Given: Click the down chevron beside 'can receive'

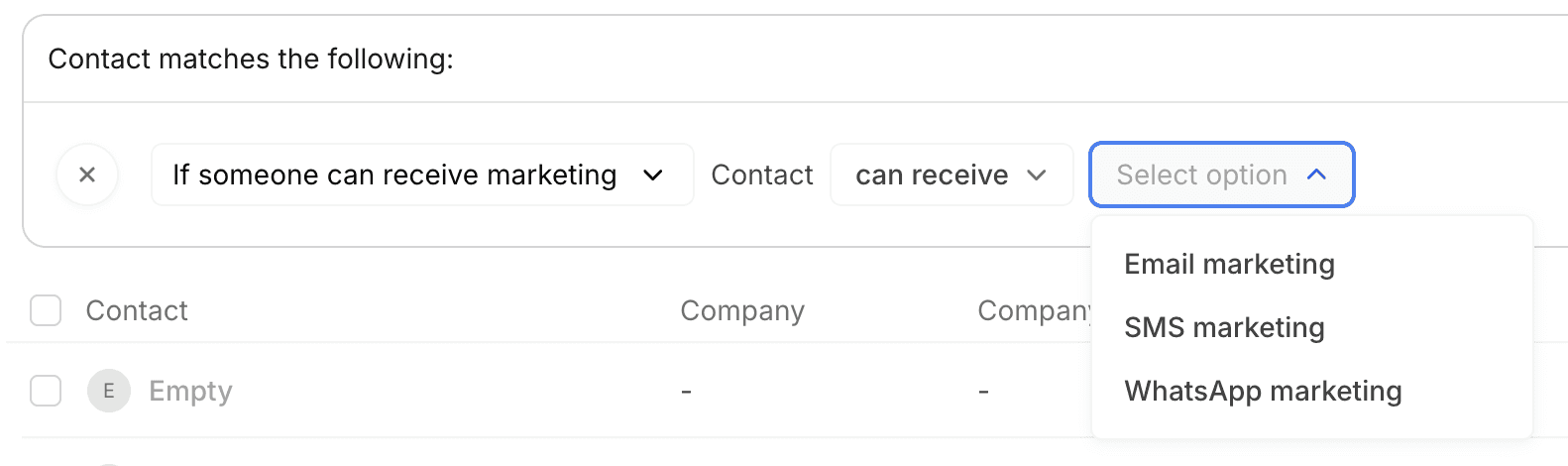Looking at the screenshot, I should (x=1037, y=175).
